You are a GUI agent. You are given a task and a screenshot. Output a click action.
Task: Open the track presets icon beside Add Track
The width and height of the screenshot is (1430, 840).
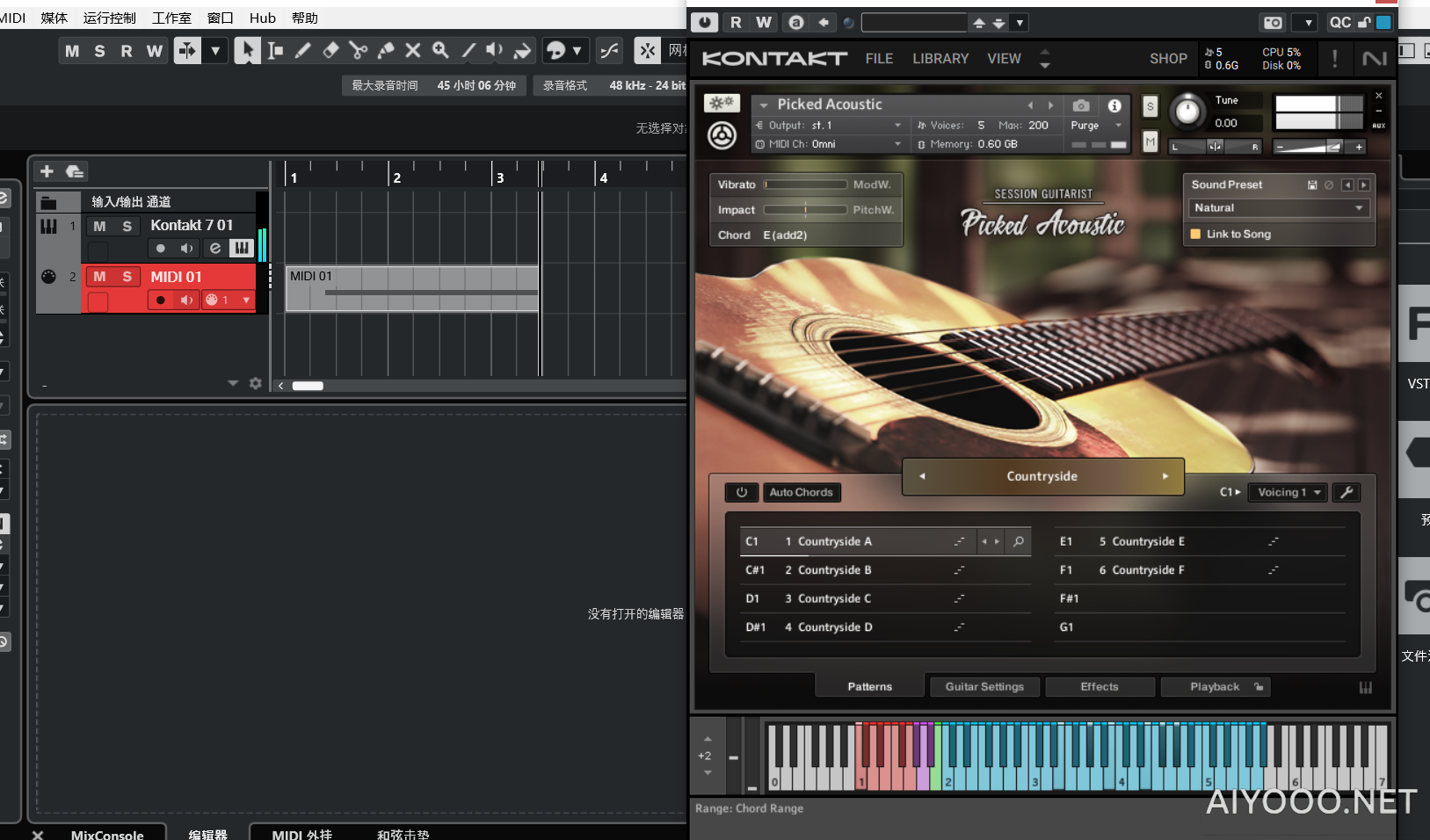tap(75, 171)
